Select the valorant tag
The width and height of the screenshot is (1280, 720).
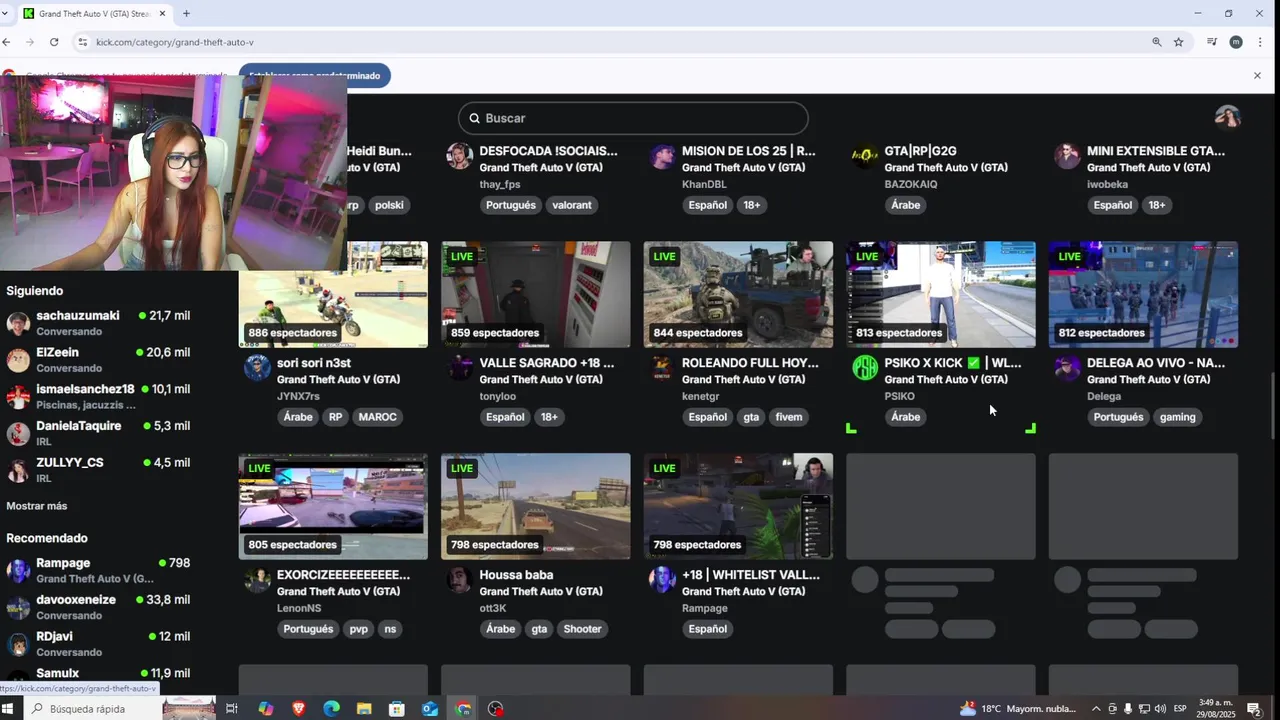[572, 205]
